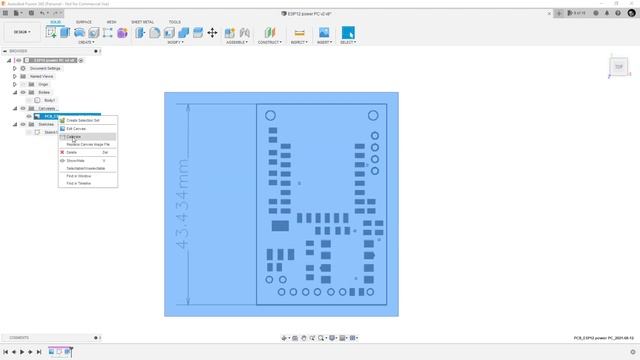Click the Inspect measure icon
The height and width of the screenshot is (360, 640).
(299, 33)
